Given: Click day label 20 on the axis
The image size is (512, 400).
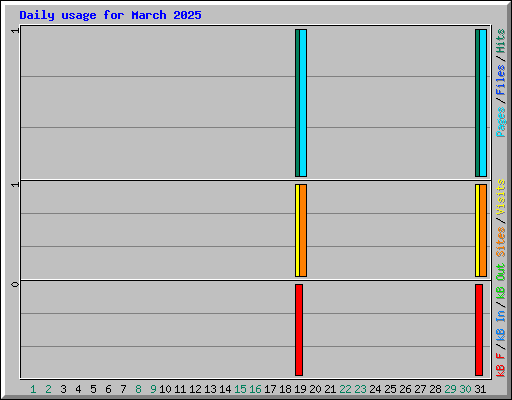Looking at the screenshot, I should coord(315,389).
